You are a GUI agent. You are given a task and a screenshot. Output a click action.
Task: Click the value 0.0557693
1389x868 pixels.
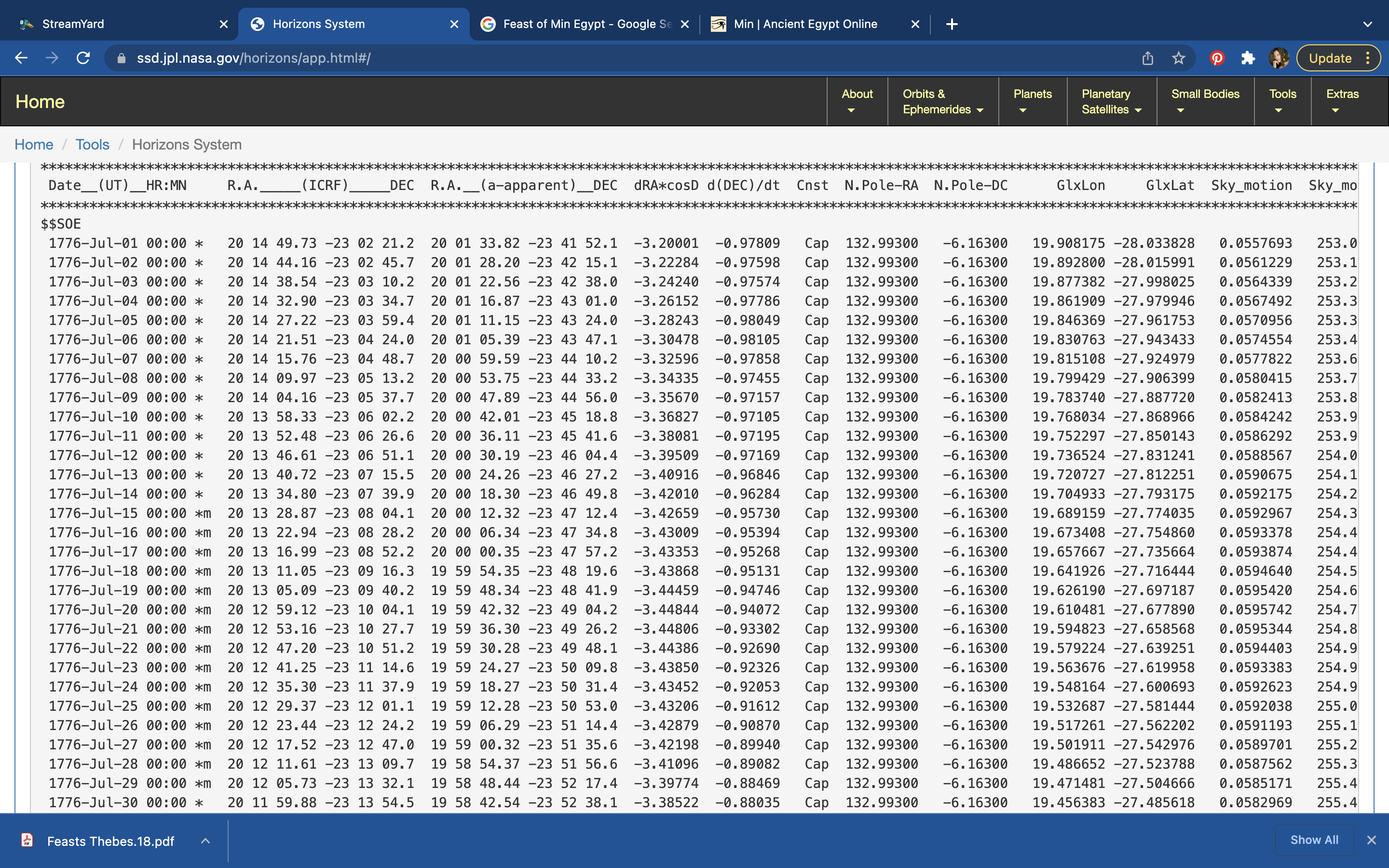pyautogui.click(x=1255, y=244)
